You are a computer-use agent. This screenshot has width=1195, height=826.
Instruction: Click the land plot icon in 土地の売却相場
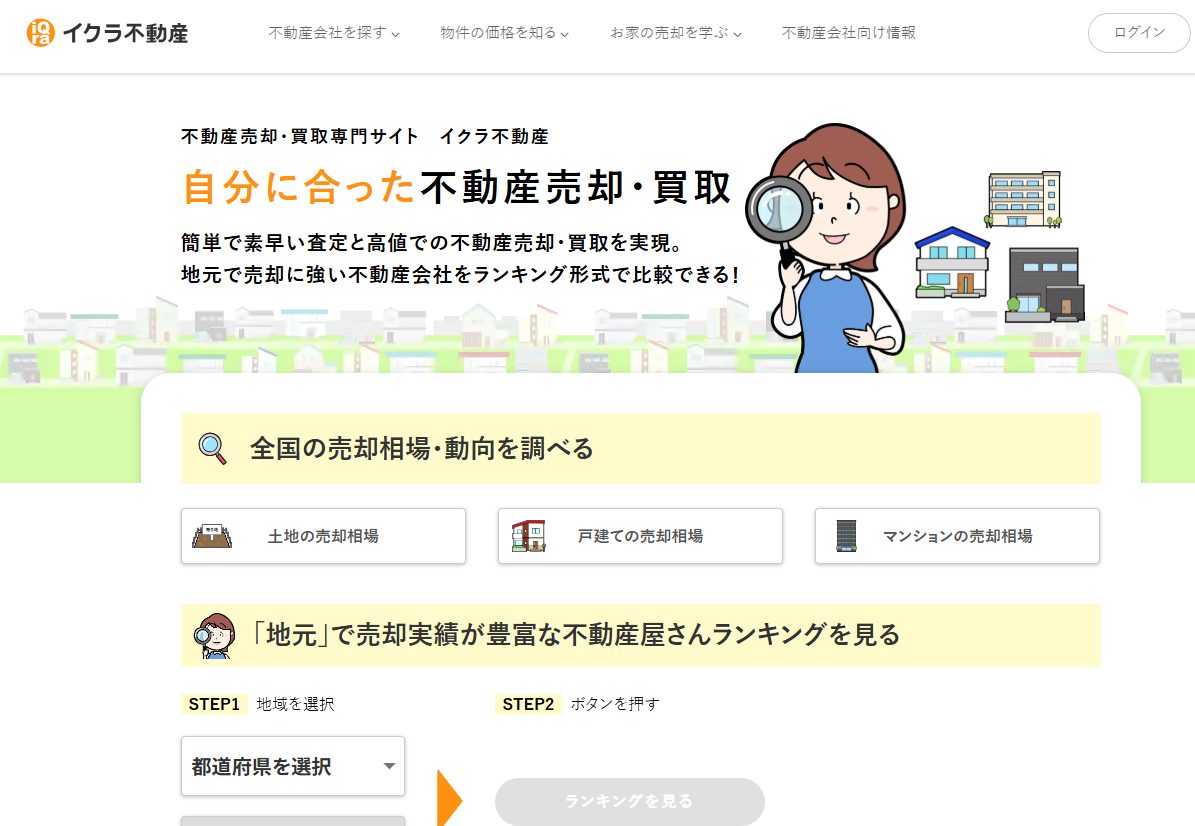[x=212, y=536]
